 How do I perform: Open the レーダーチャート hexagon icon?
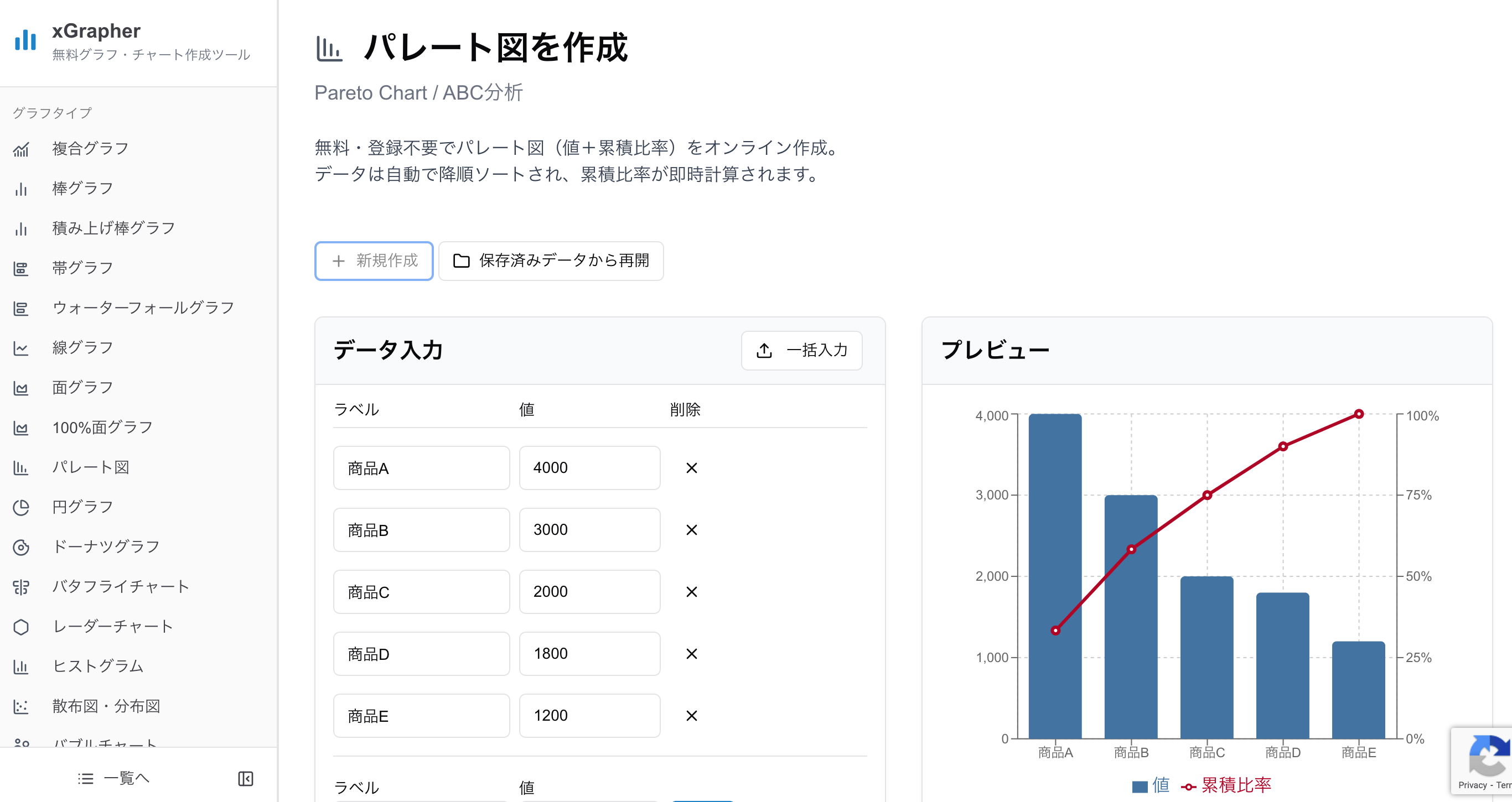(21, 627)
